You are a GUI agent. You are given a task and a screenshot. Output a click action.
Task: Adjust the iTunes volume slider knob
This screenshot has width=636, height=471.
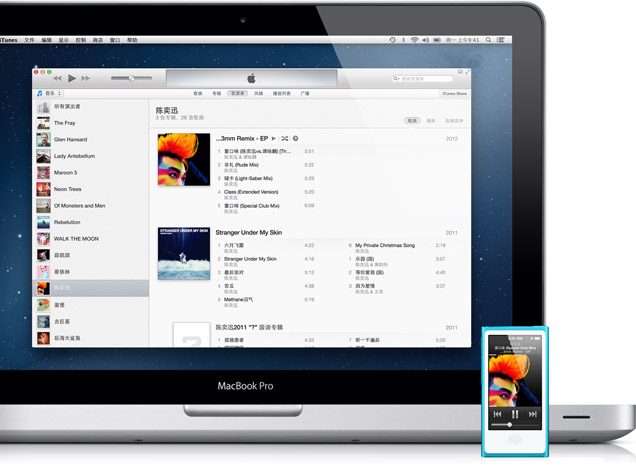[131, 78]
